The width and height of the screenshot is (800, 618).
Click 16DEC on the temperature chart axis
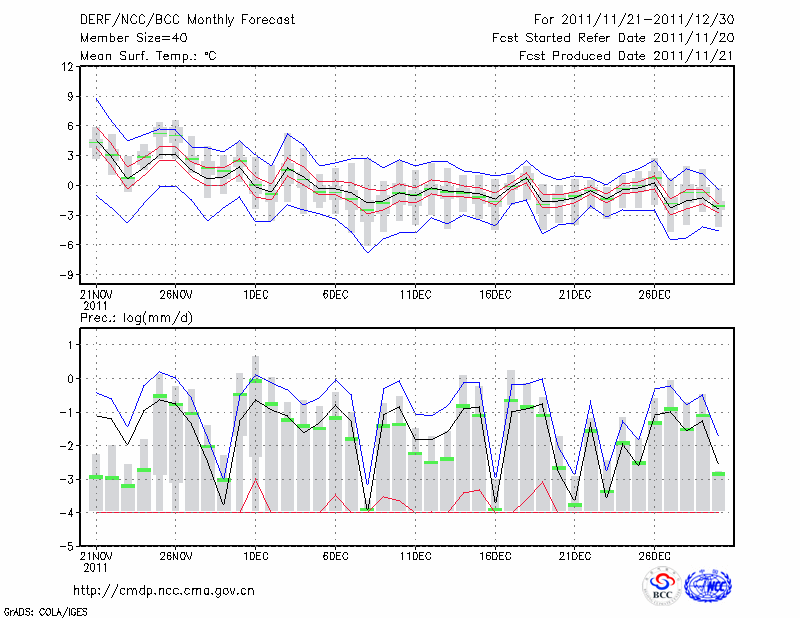494,295
